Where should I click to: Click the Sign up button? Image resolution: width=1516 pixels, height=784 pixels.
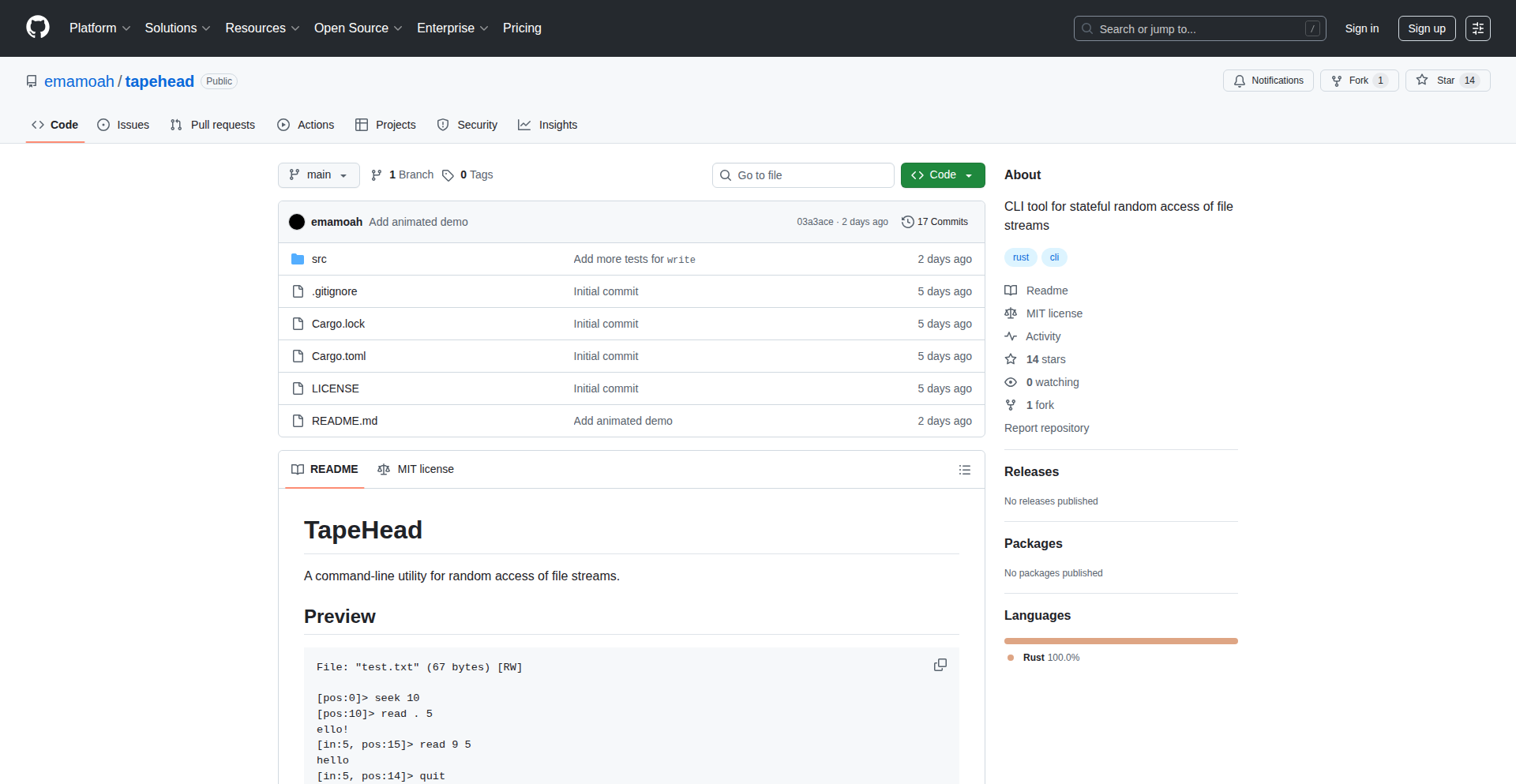click(x=1426, y=28)
